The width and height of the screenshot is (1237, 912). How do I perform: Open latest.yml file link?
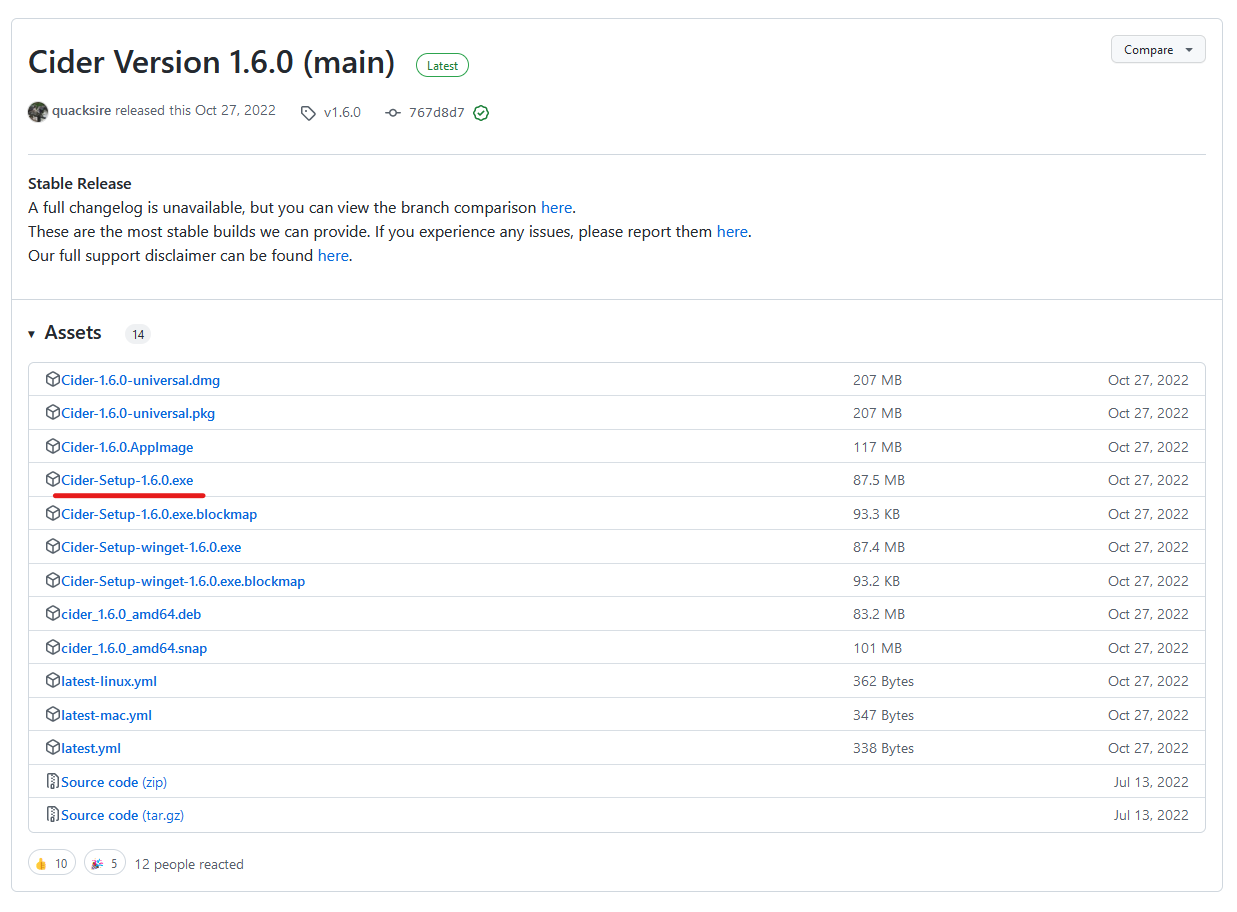(91, 748)
